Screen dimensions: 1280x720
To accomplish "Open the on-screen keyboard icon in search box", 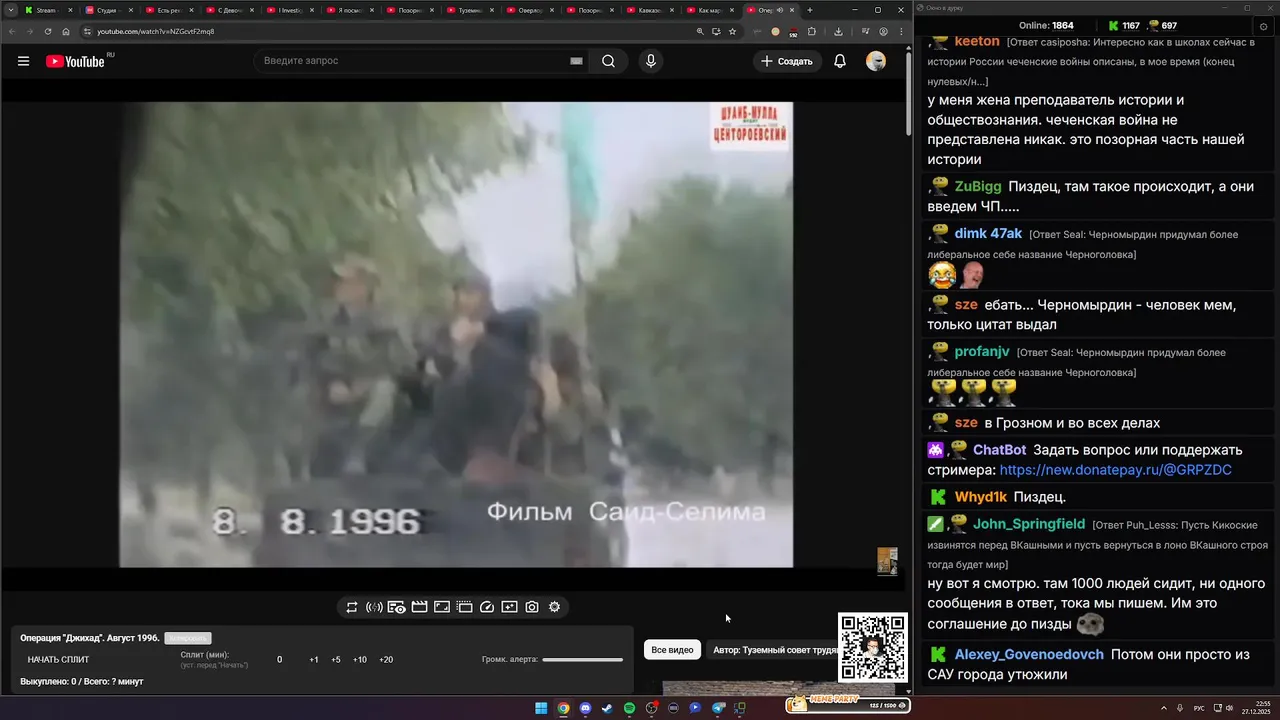I will [x=576, y=61].
